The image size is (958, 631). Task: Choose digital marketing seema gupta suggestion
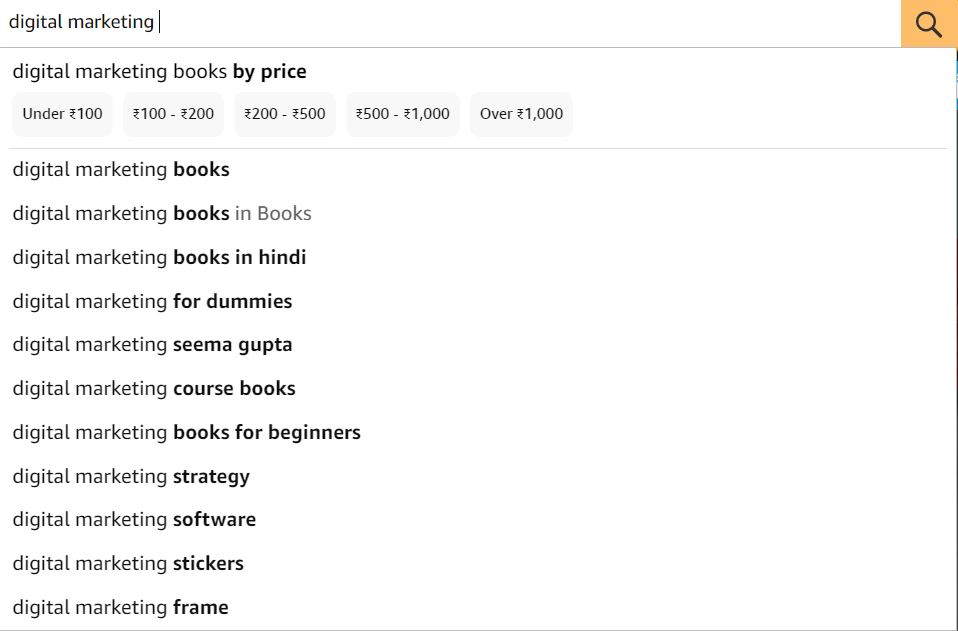[x=152, y=345]
